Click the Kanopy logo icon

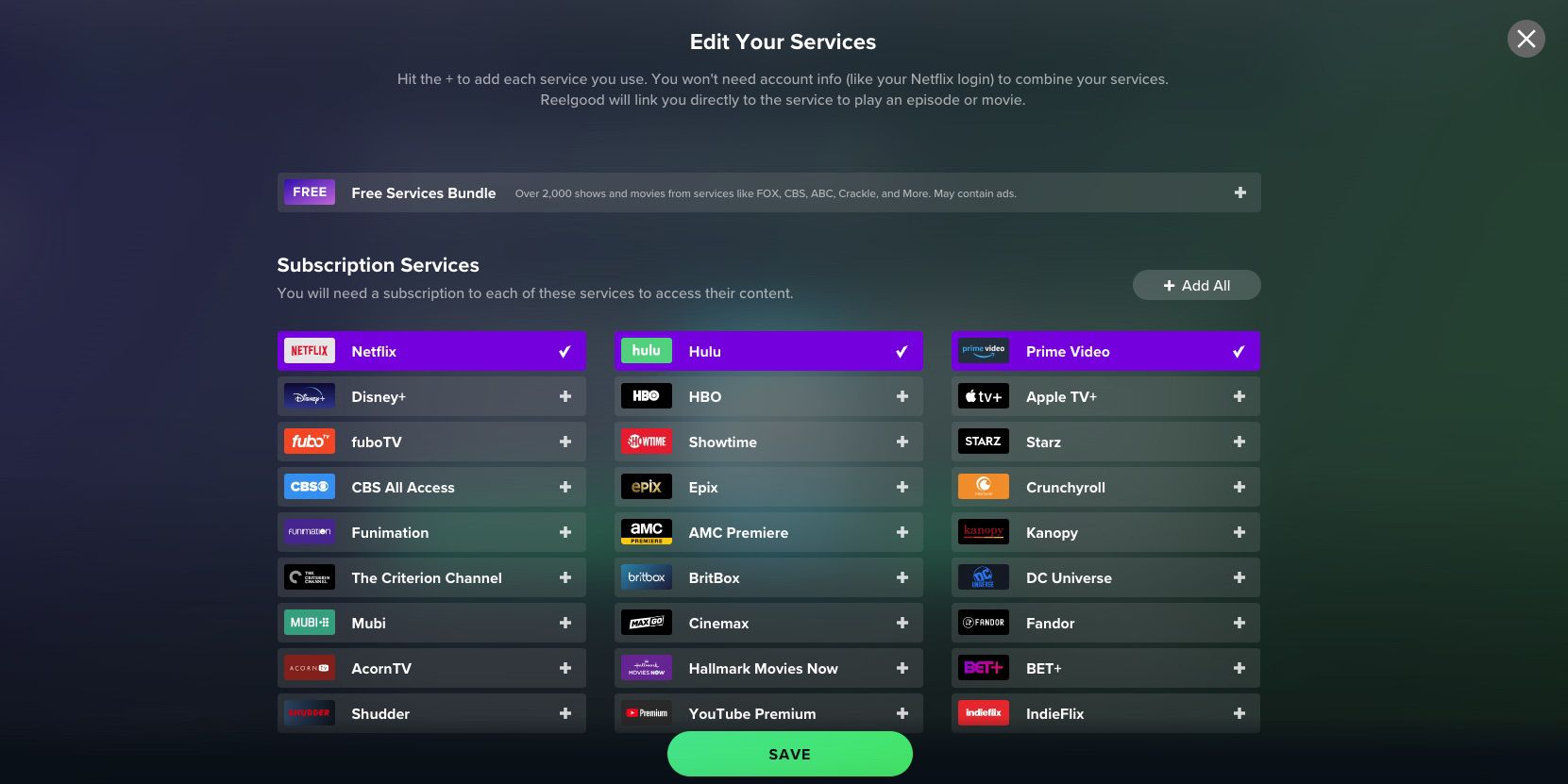(x=984, y=532)
